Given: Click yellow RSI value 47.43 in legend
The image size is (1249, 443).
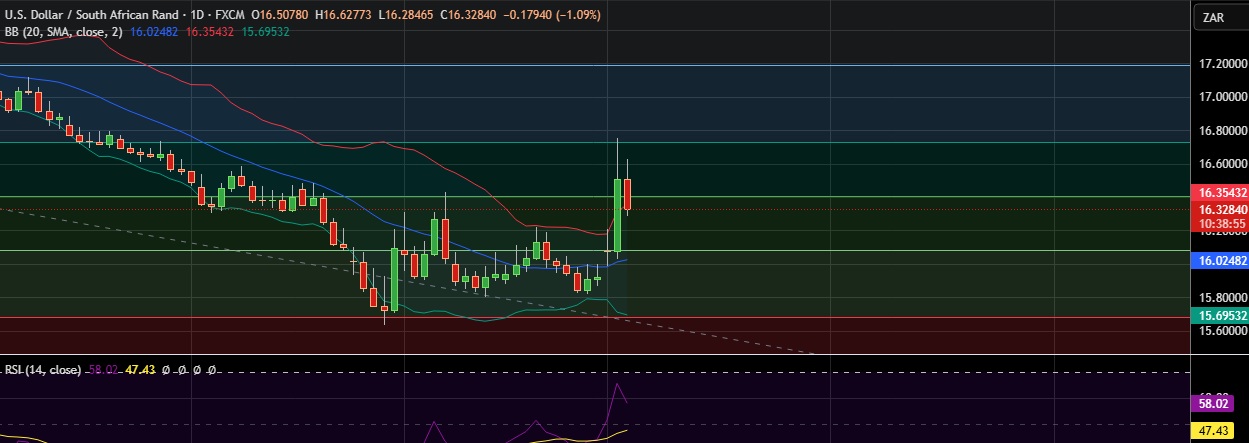Looking at the screenshot, I should [x=140, y=369].
